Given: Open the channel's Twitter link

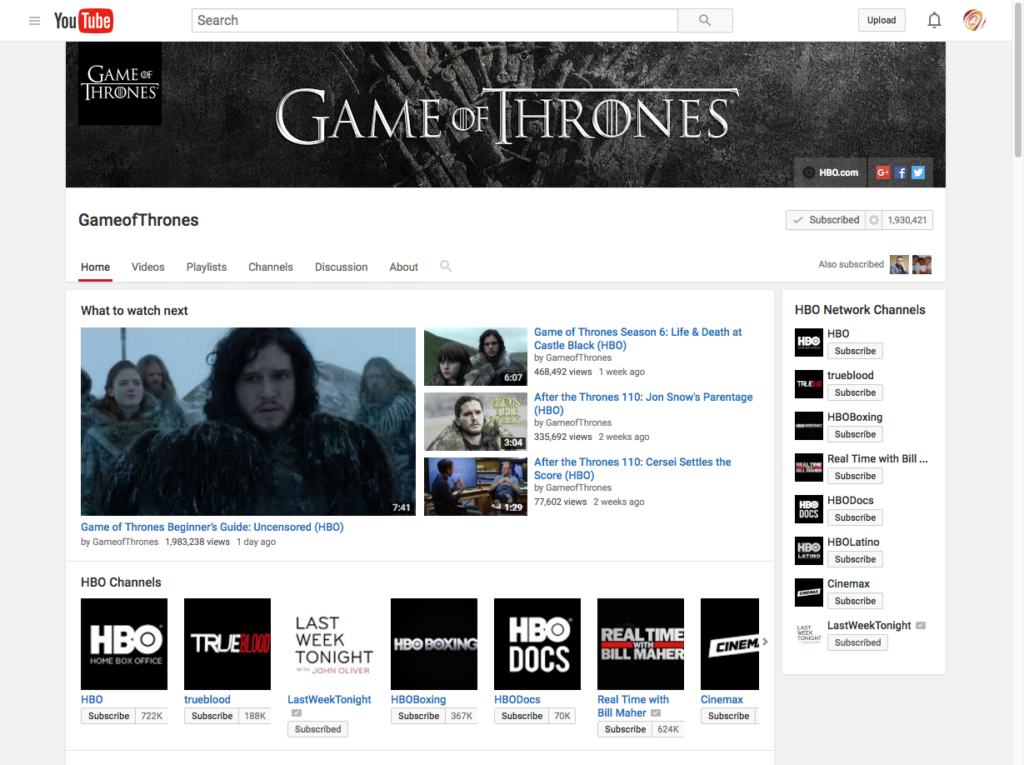Looking at the screenshot, I should tap(918, 172).
